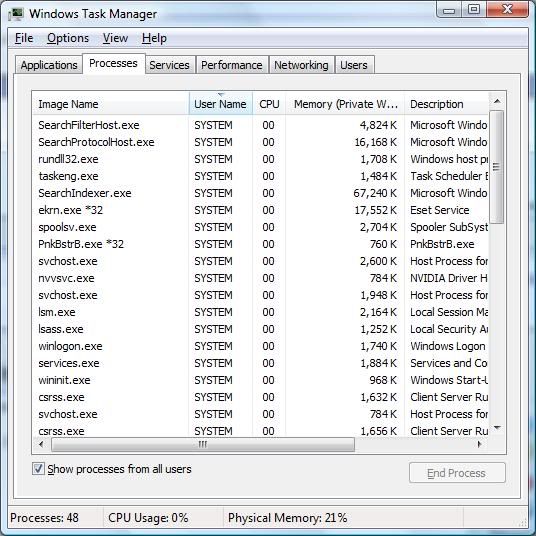536x536 pixels.
Task: Click the NVIDIA Driver description cell
Action: coord(448,278)
